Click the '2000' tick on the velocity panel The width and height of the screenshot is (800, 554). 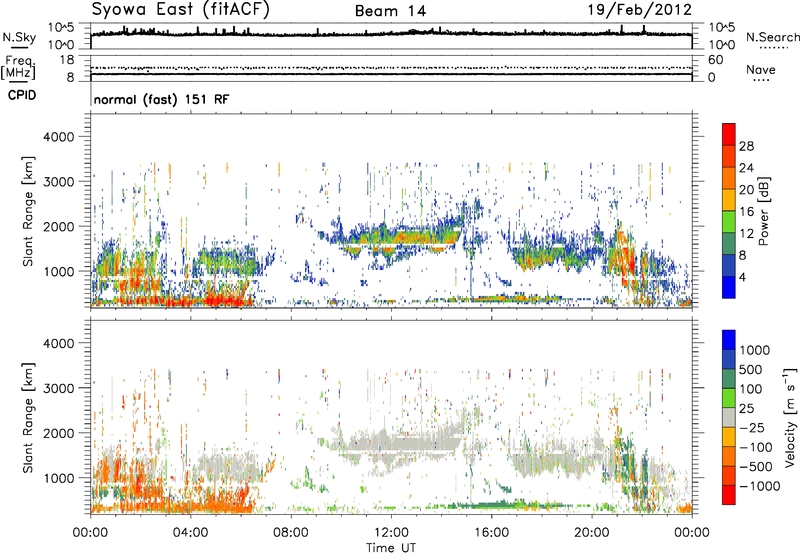click(x=58, y=433)
